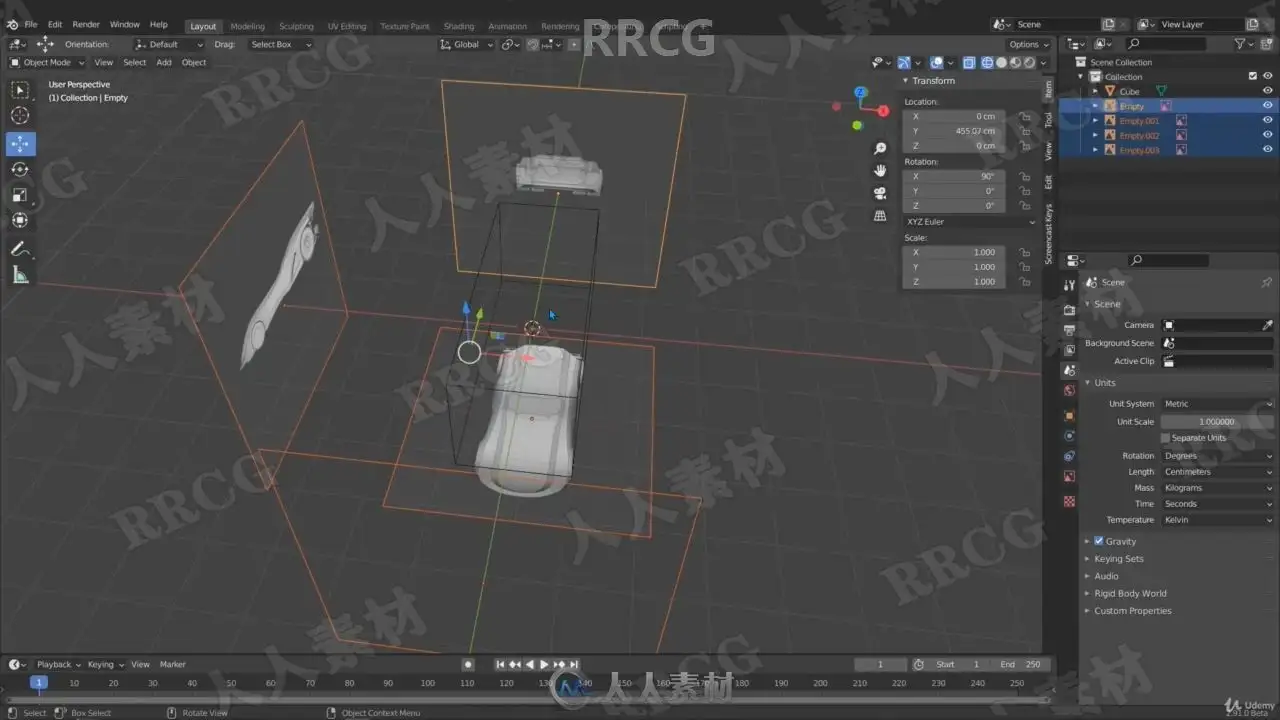1280x720 pixels.
Task: Lock the Location X value
Action: [x=1025, y=116]
